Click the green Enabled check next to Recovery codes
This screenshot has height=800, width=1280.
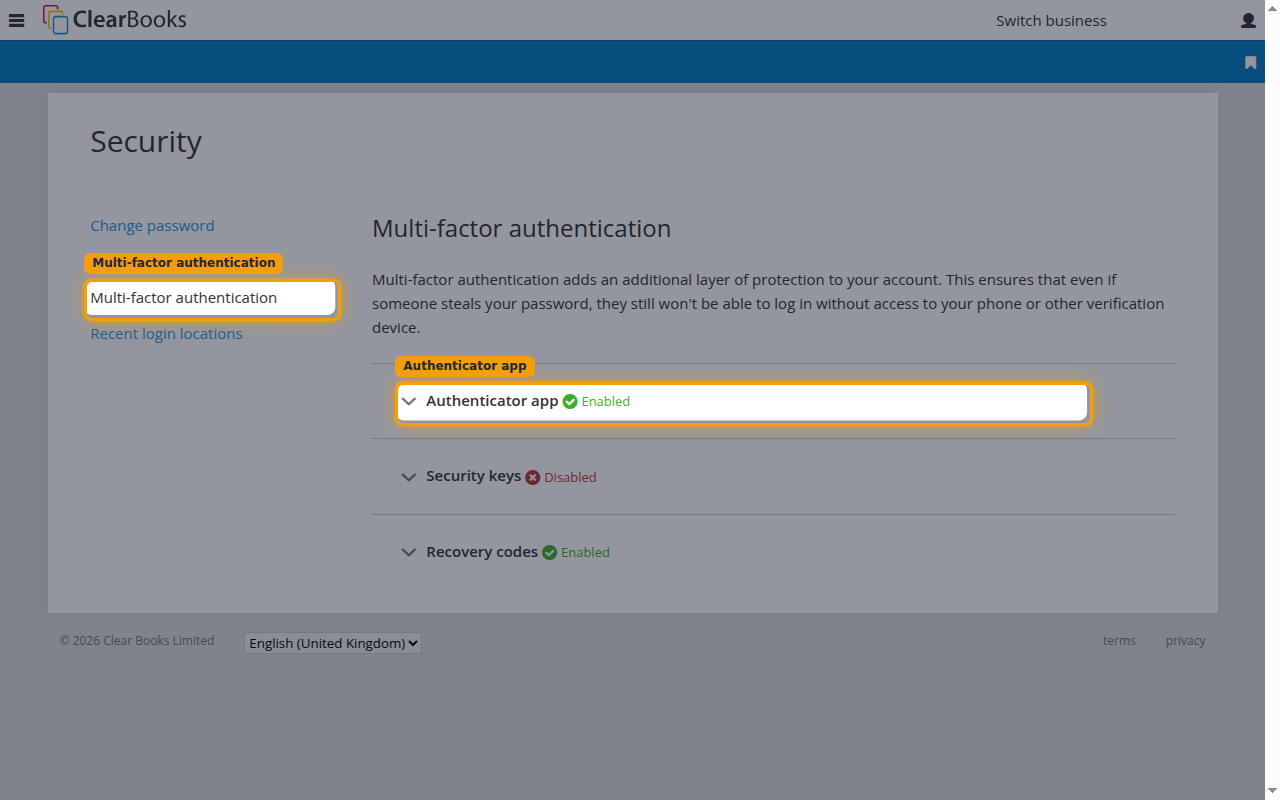[x=549, y=552]
